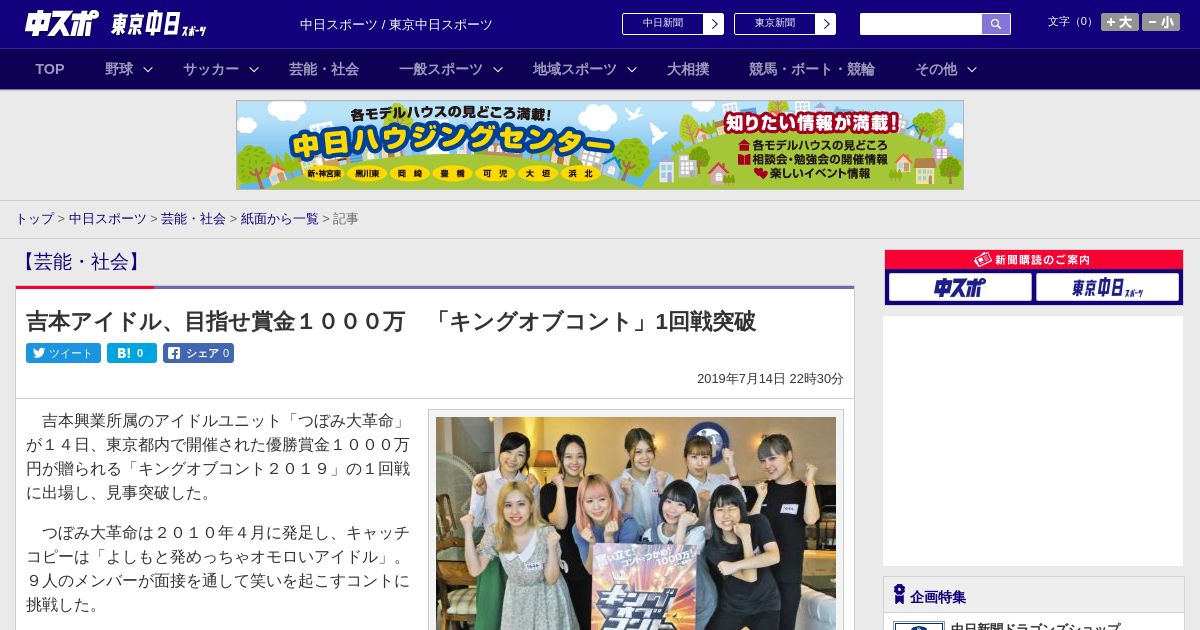Screen dimensions: 1200x630
Task: Open 中スポ subscription button in sidebar
Action: (x=960, y=287)
